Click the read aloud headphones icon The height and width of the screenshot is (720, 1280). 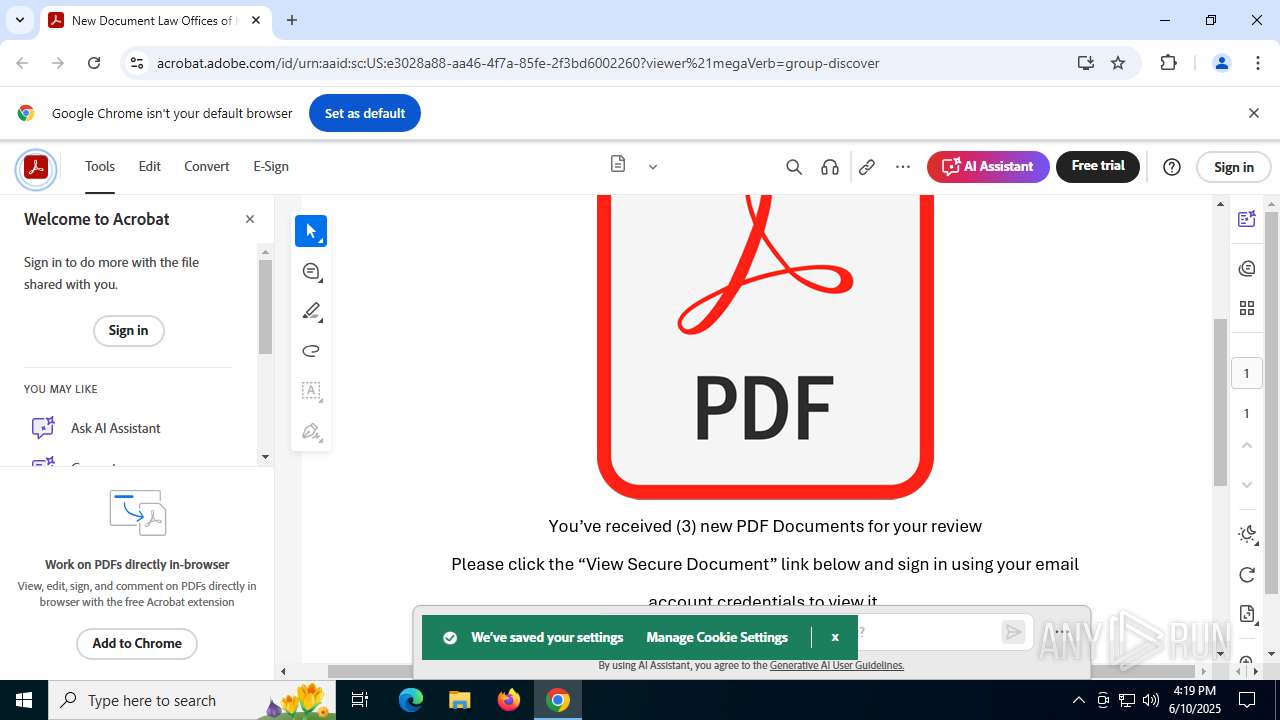coord(830,167)
